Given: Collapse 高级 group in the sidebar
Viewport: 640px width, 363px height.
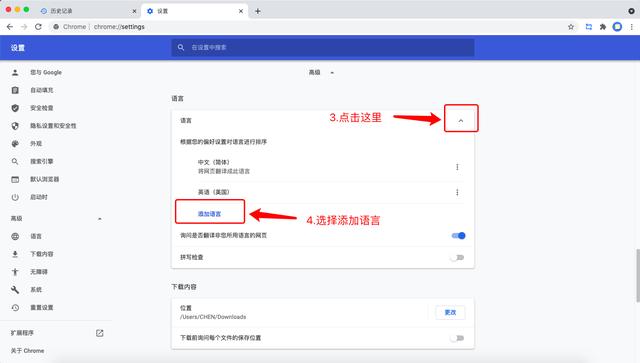Looking at the screenshot, I should [x=100, y=219].
